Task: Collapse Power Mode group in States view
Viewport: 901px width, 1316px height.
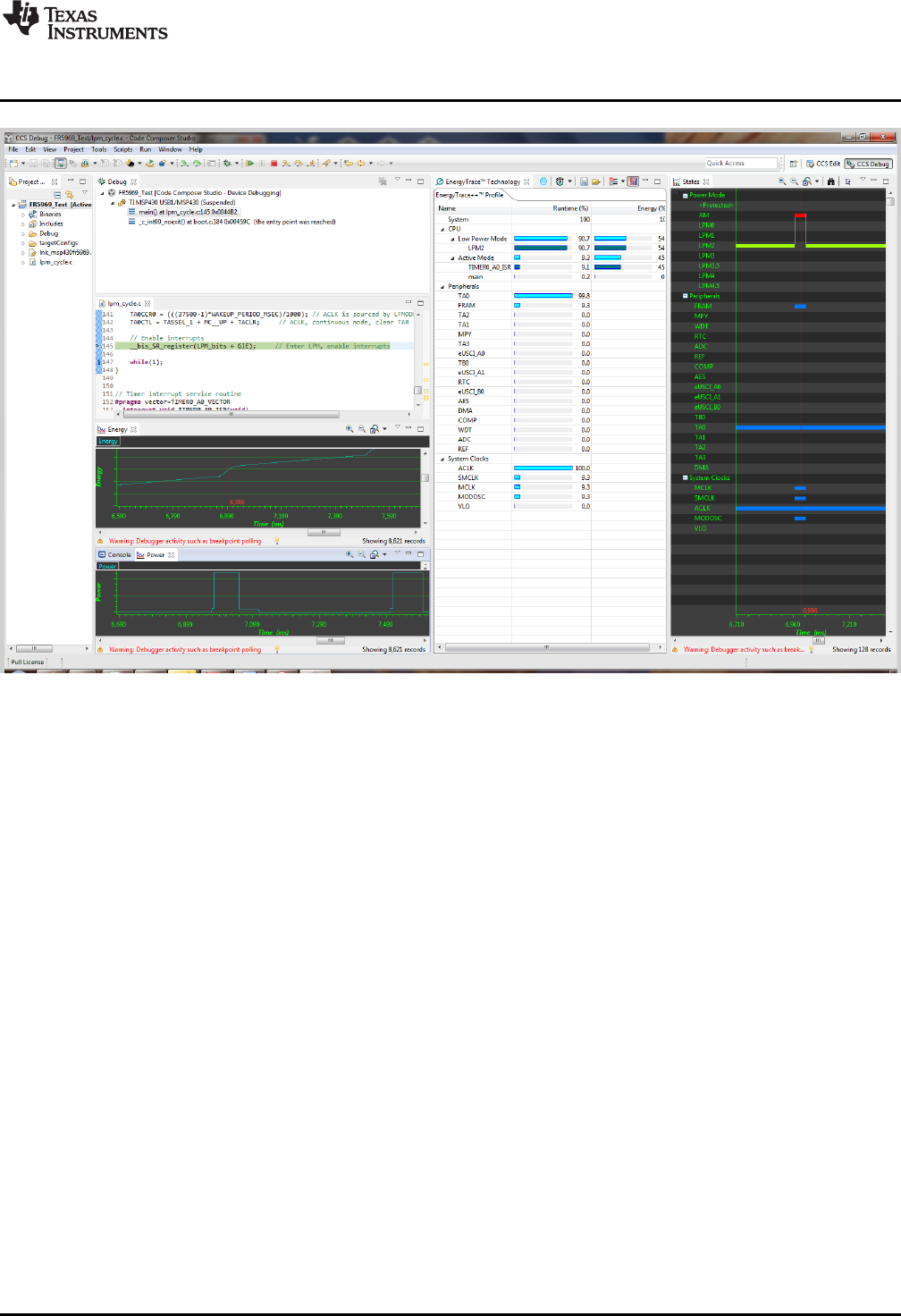Action: coord(686,195)
